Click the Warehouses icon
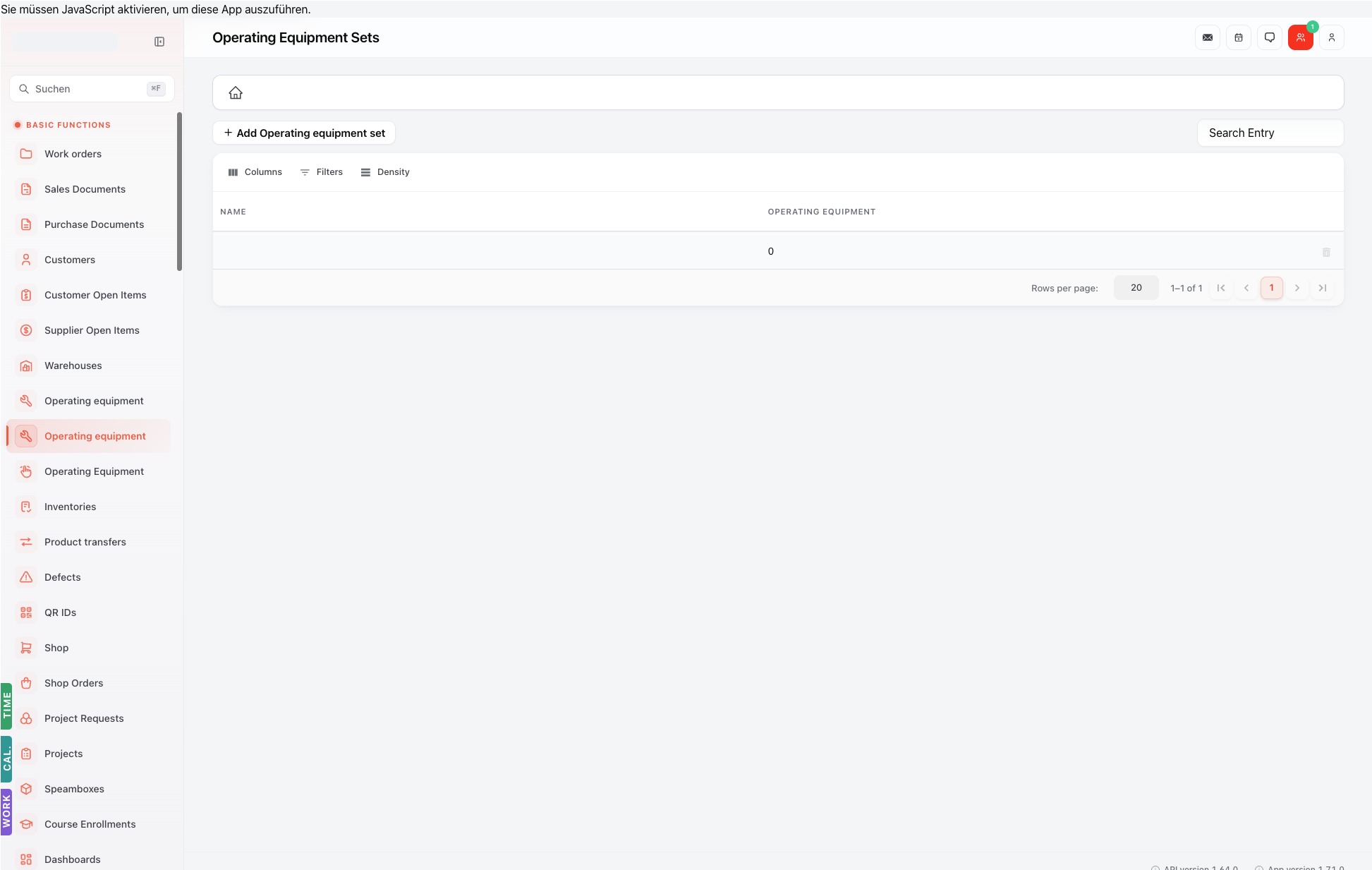1372x870 pixels. 26,365
